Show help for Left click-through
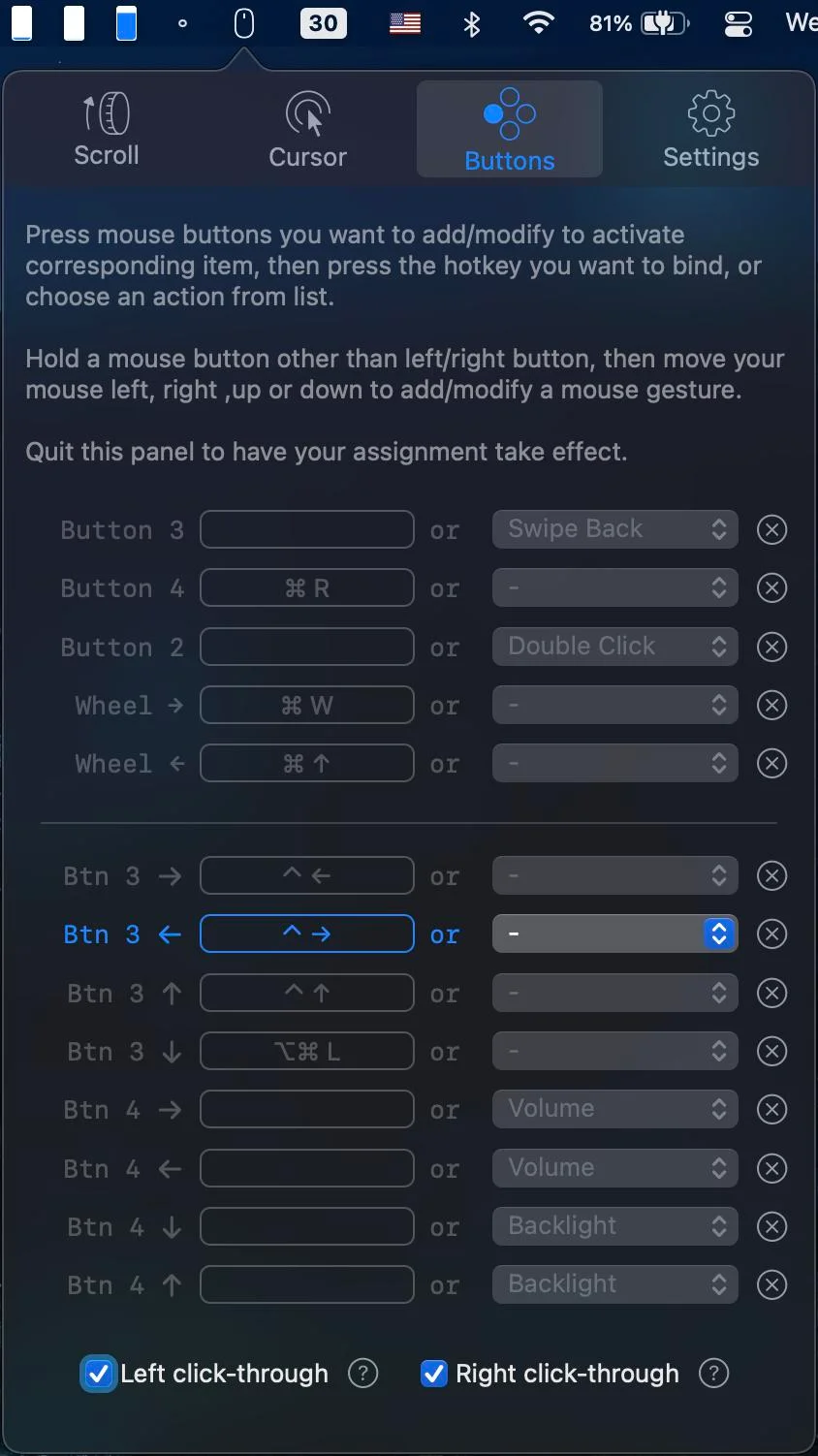 tap(363, 1374)
